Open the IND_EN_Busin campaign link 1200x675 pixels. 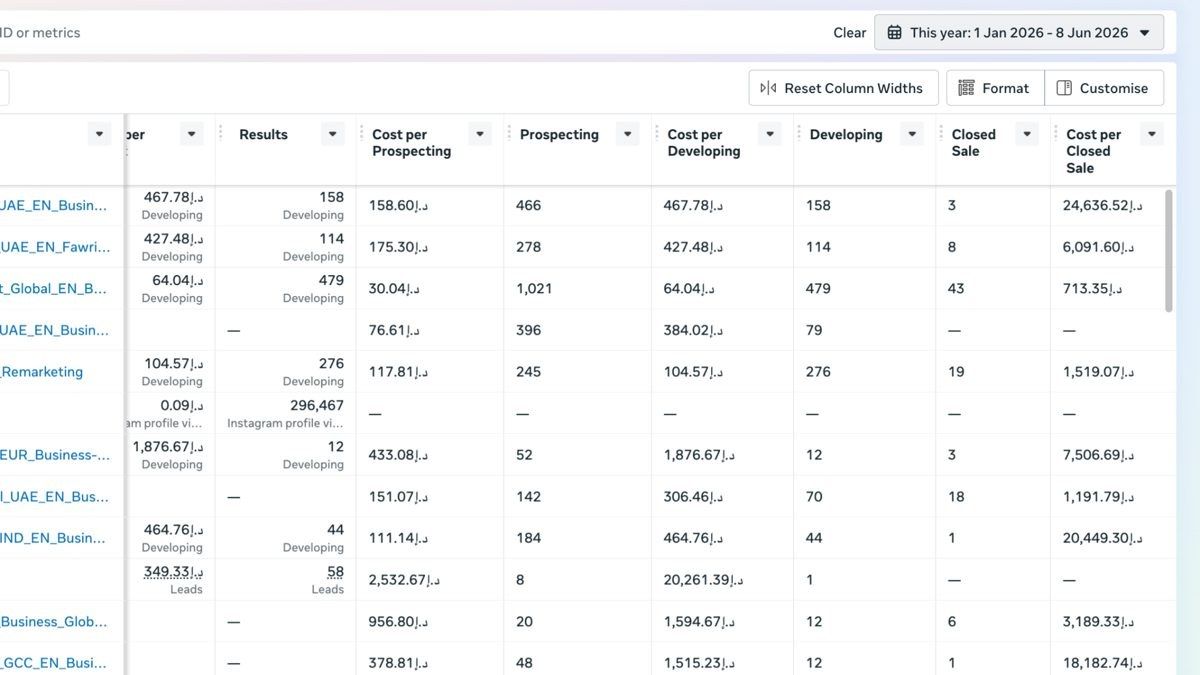[x=53, y=537]
